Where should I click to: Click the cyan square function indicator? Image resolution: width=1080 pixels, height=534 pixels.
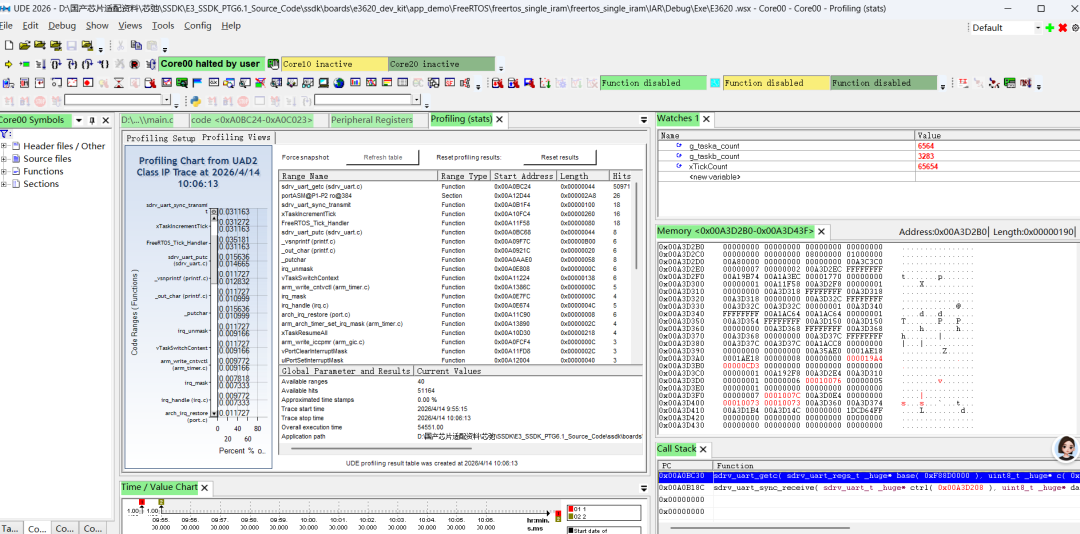click(715, 83)
